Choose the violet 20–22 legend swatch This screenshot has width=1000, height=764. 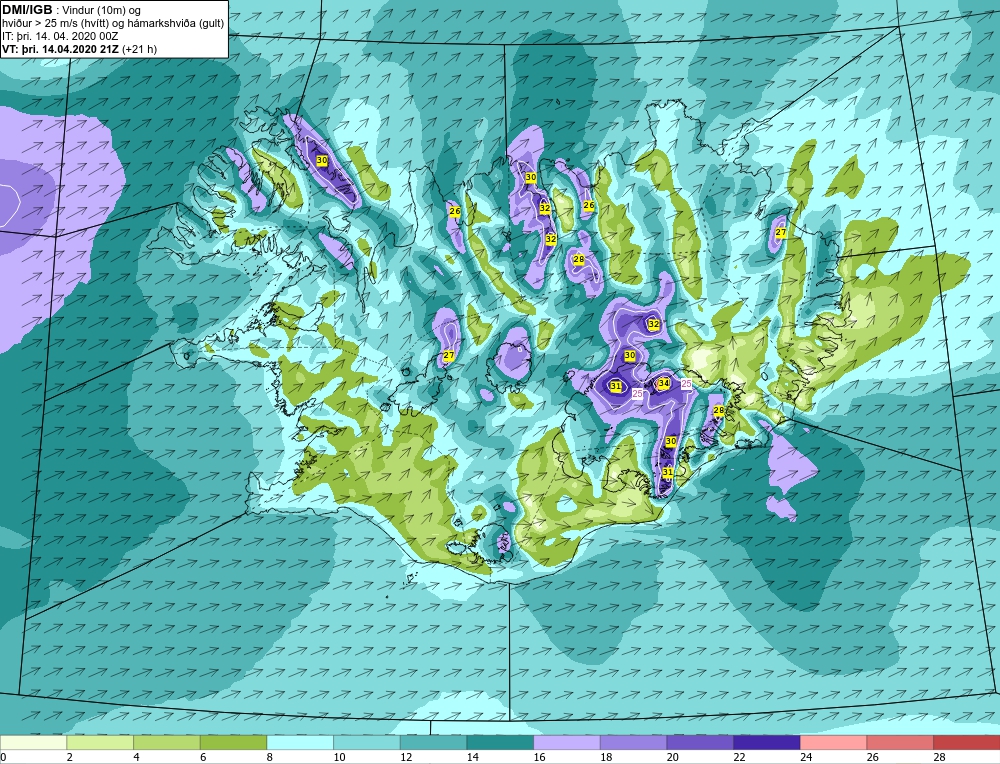[700, 742]
